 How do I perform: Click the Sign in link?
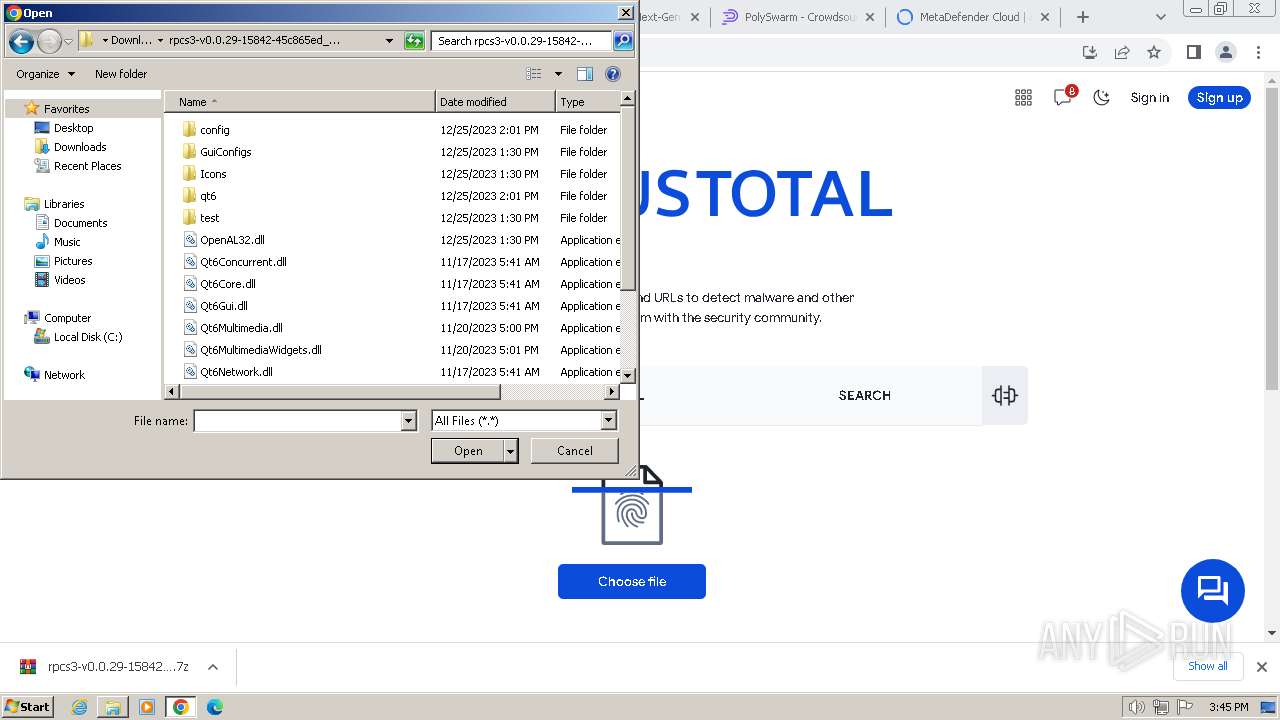(1150, 97)
